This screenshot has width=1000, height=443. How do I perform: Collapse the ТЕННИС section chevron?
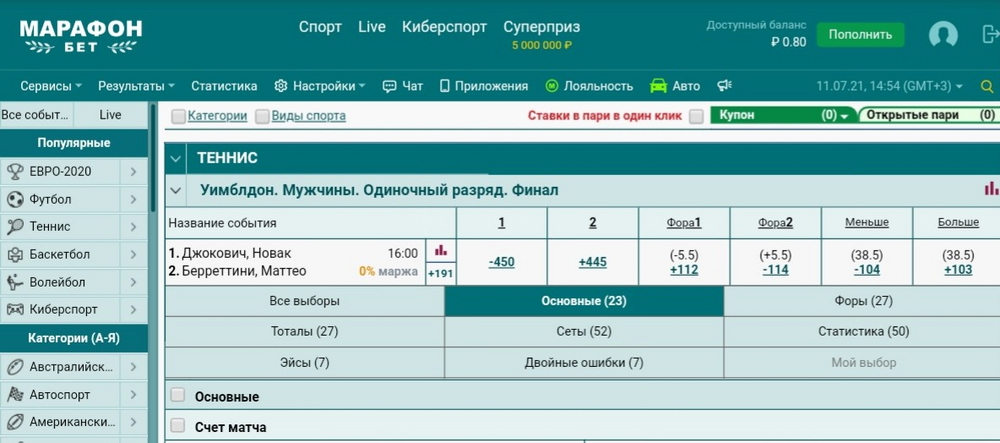(x=176, y=158)
